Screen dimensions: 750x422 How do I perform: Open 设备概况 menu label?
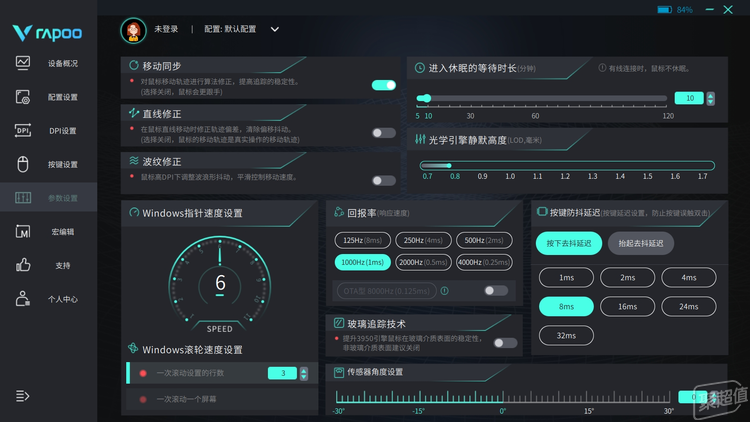tap(63, 63)
